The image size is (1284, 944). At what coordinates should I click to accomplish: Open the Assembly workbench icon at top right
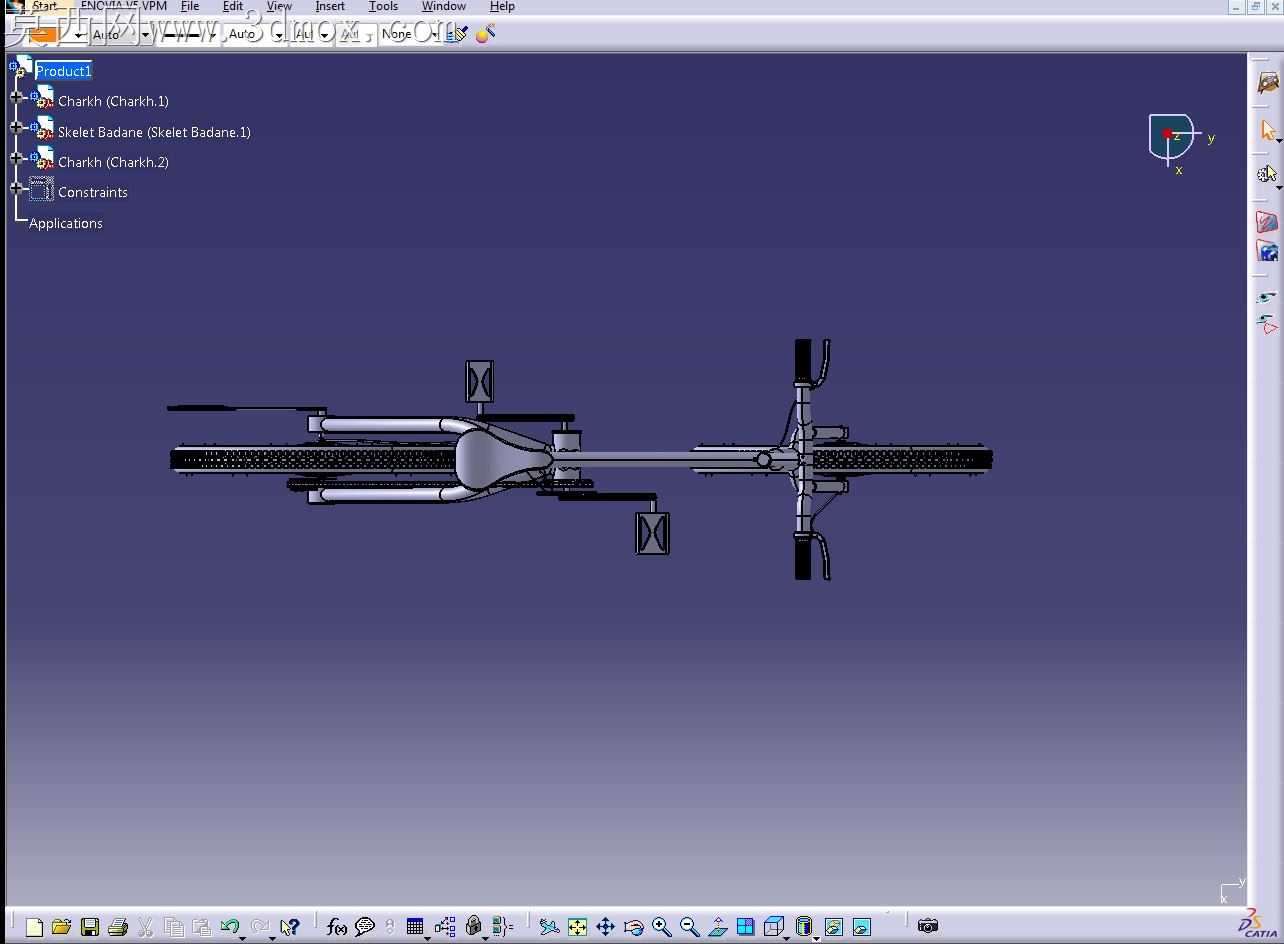1268,83
